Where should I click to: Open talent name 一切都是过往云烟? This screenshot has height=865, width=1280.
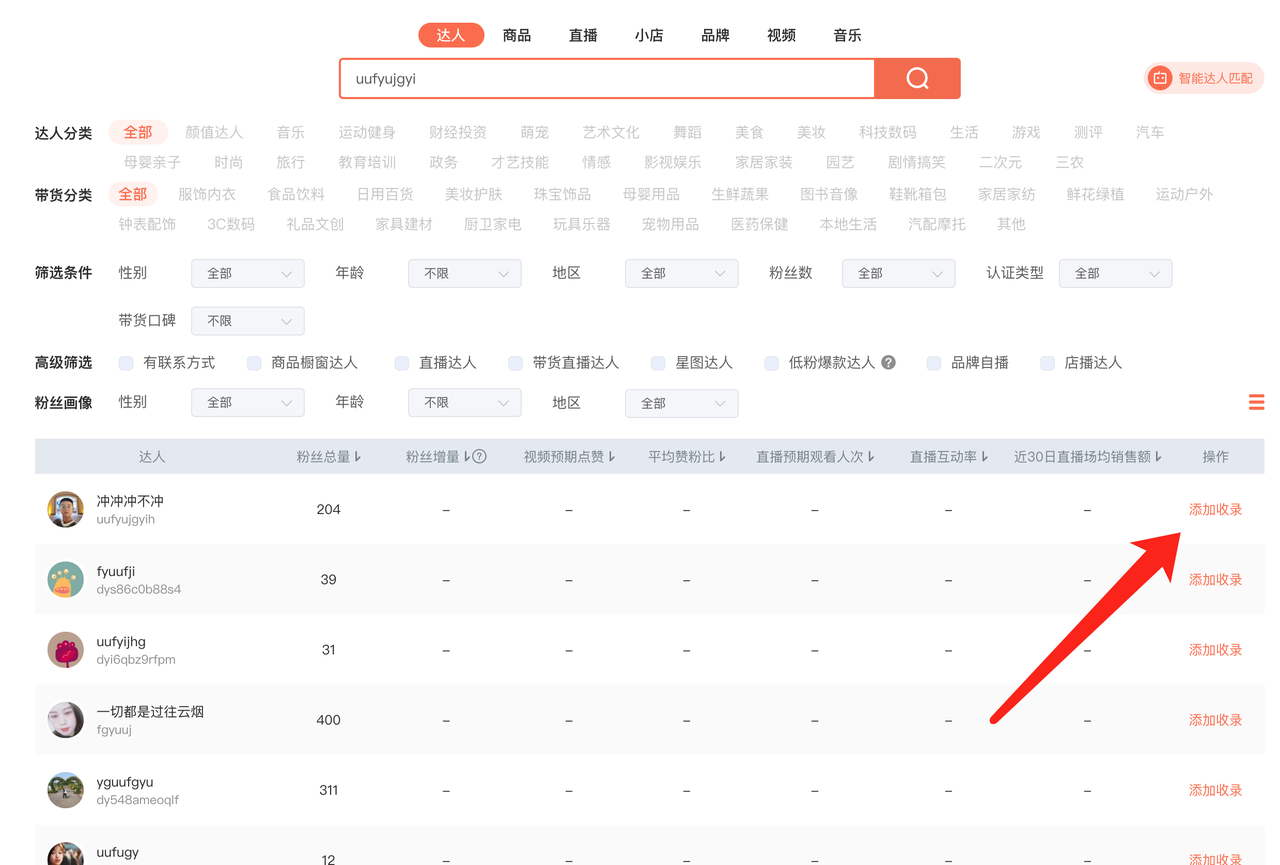pyautogui.click(x=150, y=712)
